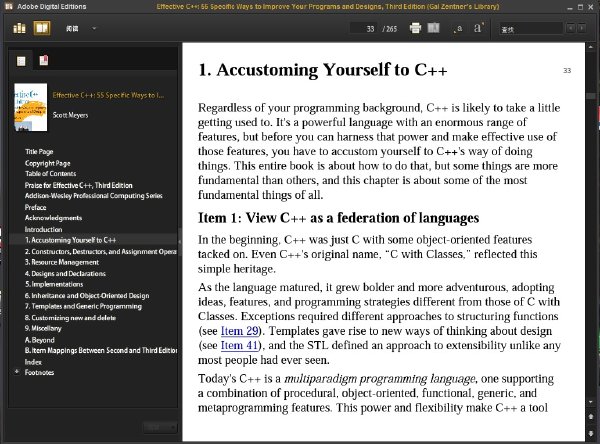Open the Table of Contents panel tab
Viewport: 600px width, 444px height.
pos(21,61)
